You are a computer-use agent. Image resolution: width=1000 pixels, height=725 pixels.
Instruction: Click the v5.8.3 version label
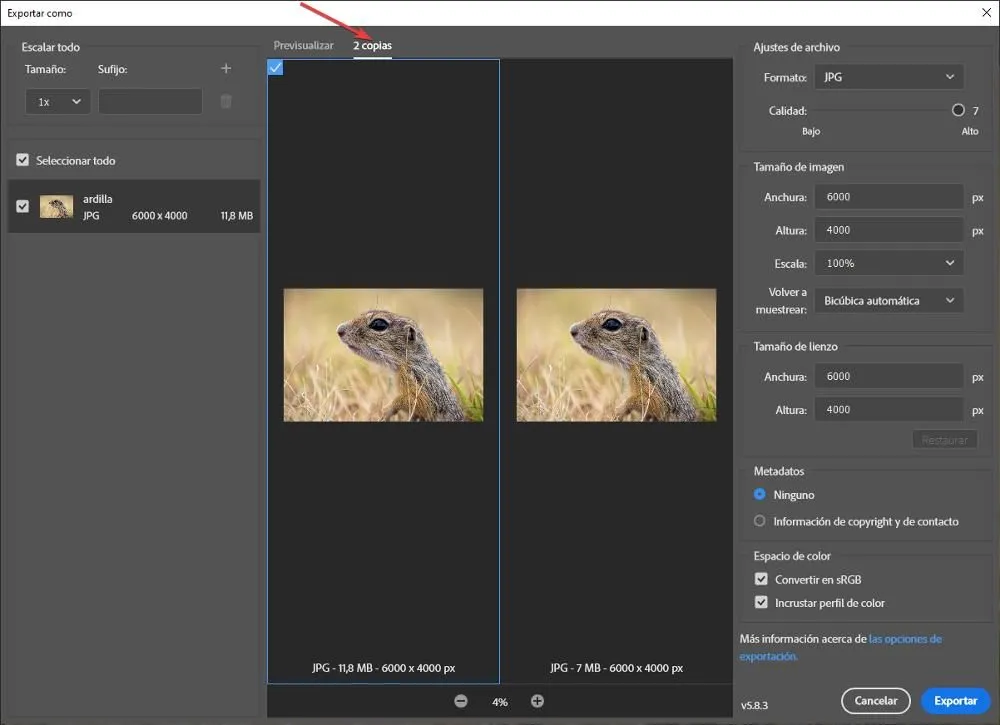754,705
